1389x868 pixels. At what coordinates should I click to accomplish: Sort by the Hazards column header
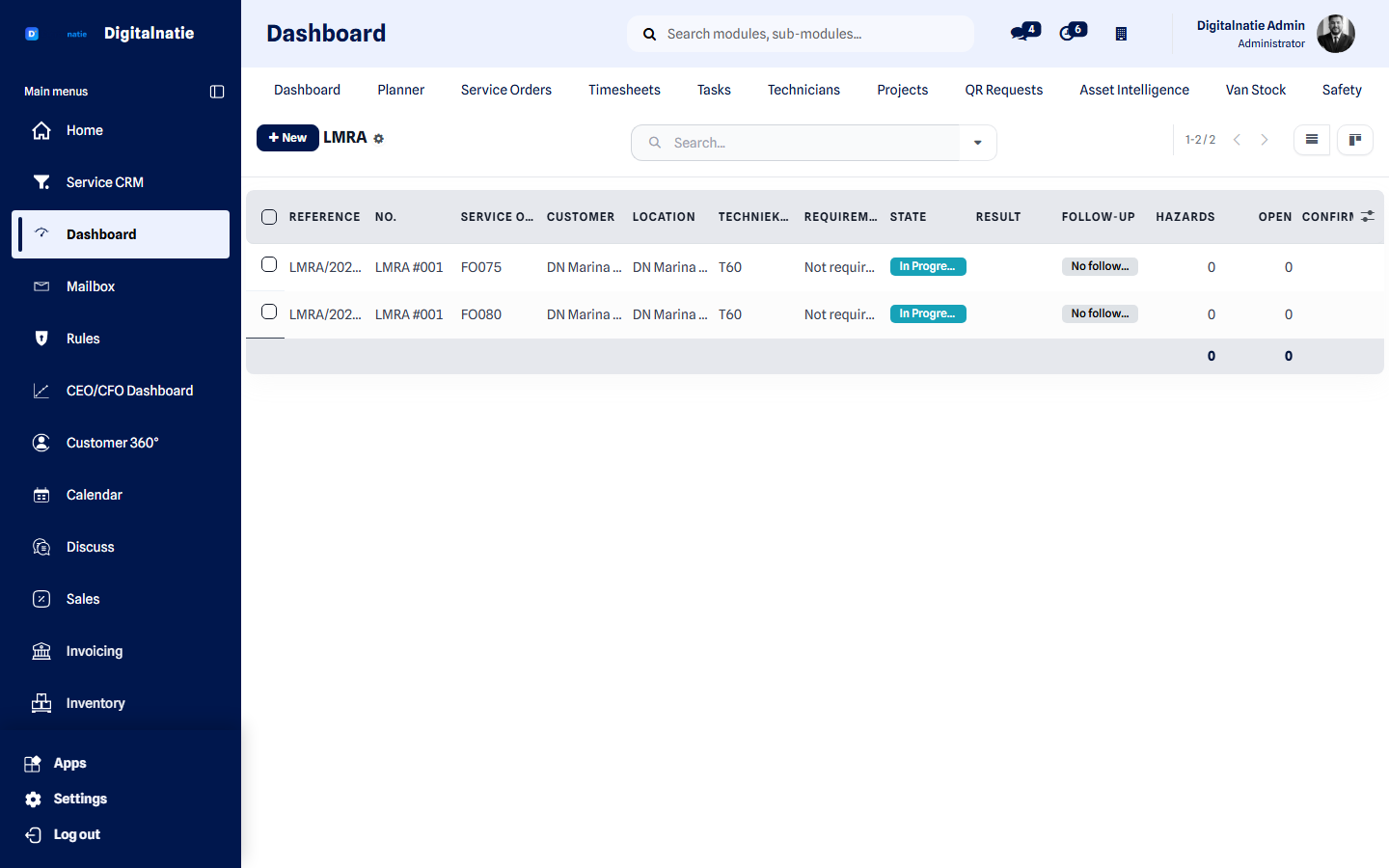coord(1185,217)
